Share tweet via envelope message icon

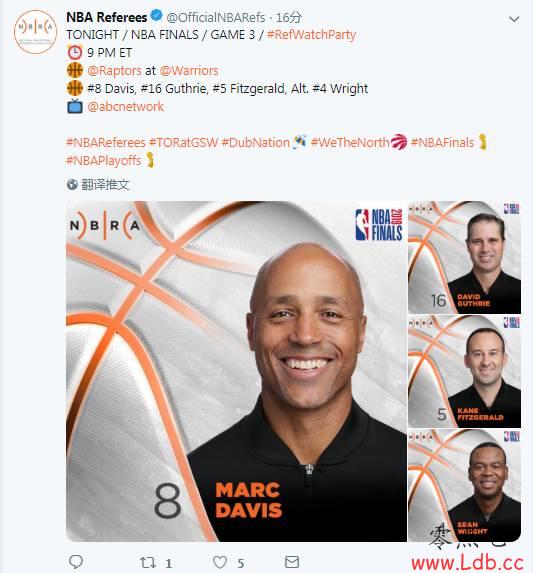click(x=292, y=562)
